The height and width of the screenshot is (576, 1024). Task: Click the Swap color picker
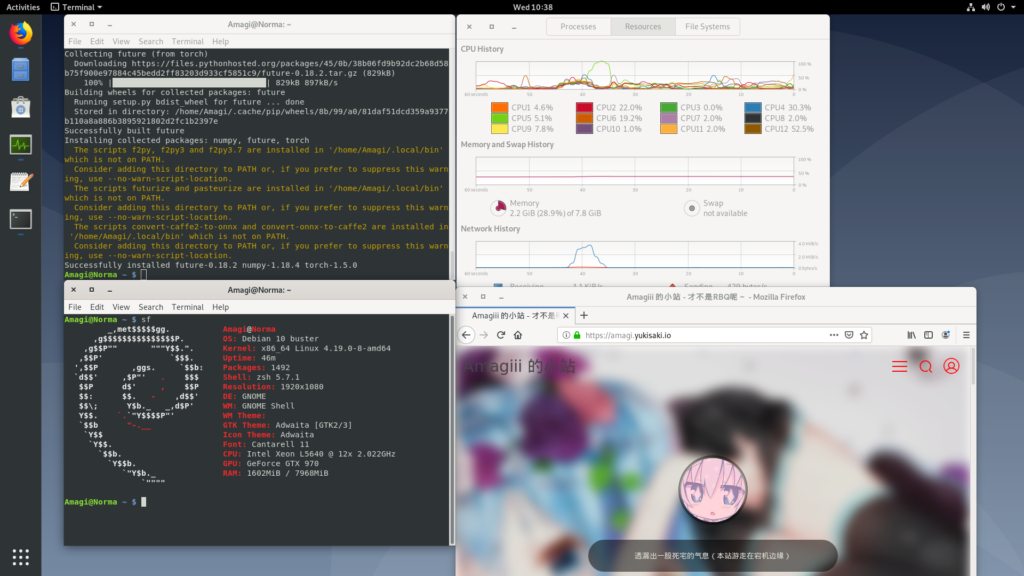(692, 208)
